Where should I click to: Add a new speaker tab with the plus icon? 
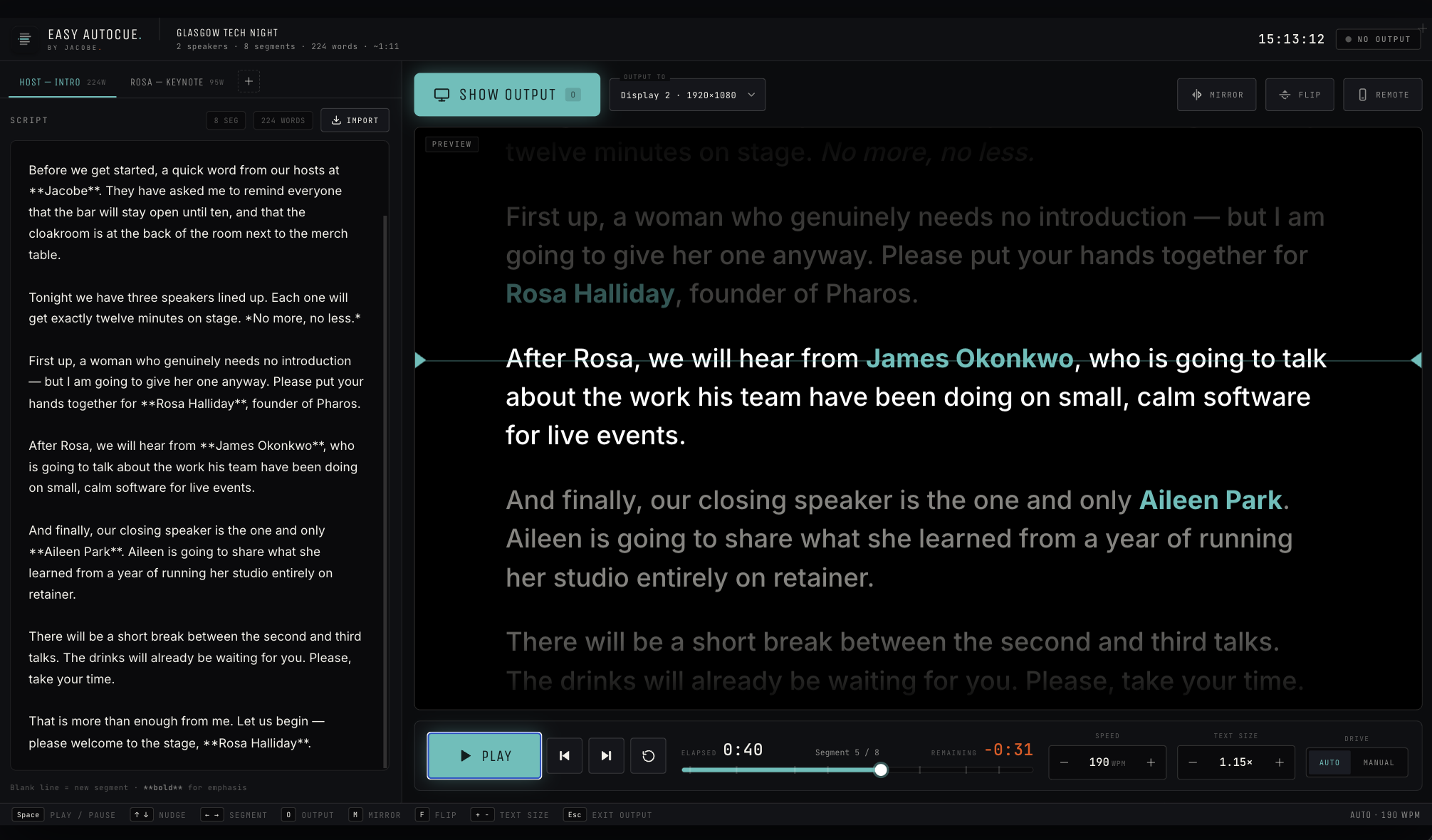coord(249,81)
